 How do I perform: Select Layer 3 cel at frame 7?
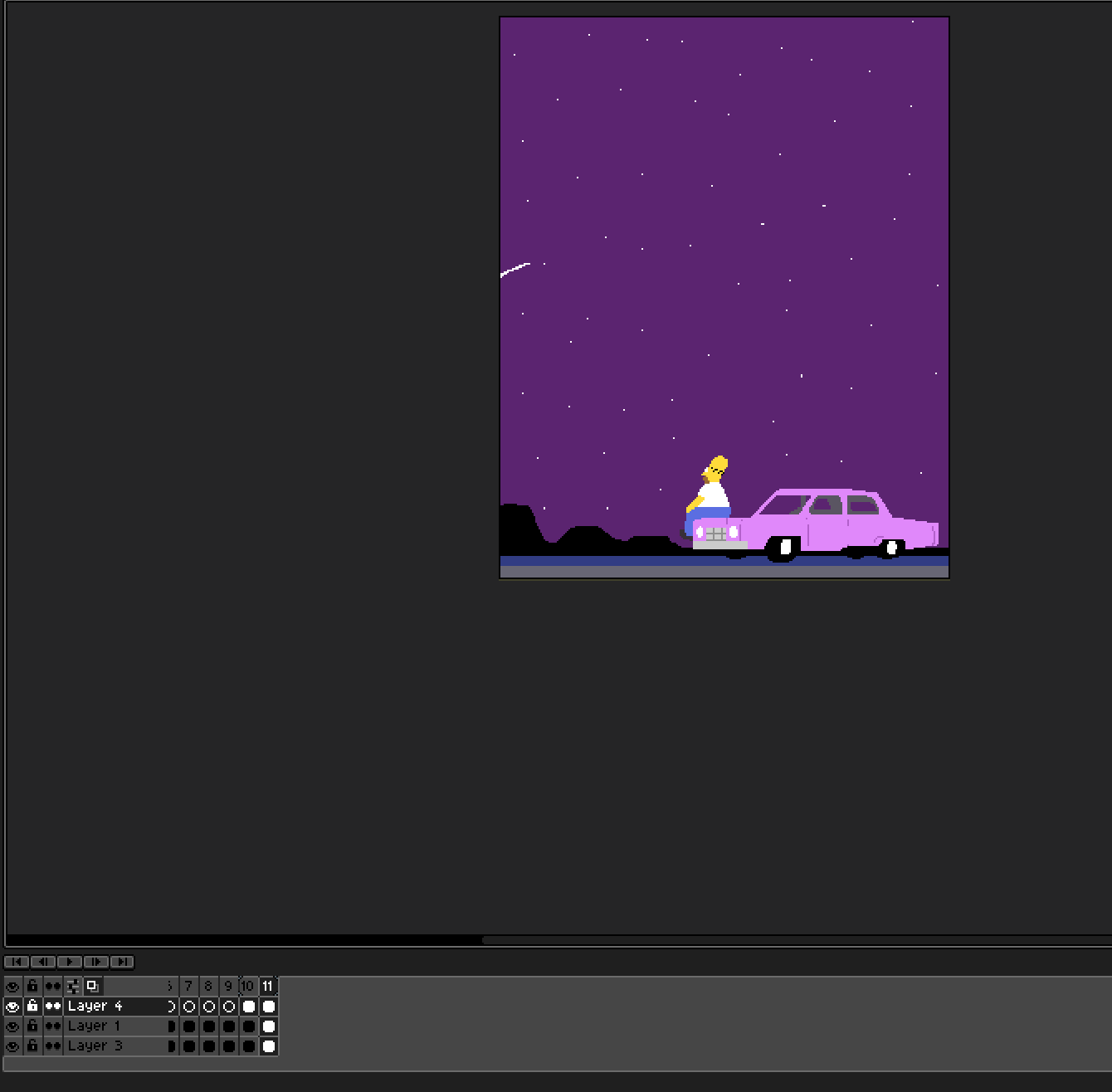pyautogui.click(x=189, y=1046)
